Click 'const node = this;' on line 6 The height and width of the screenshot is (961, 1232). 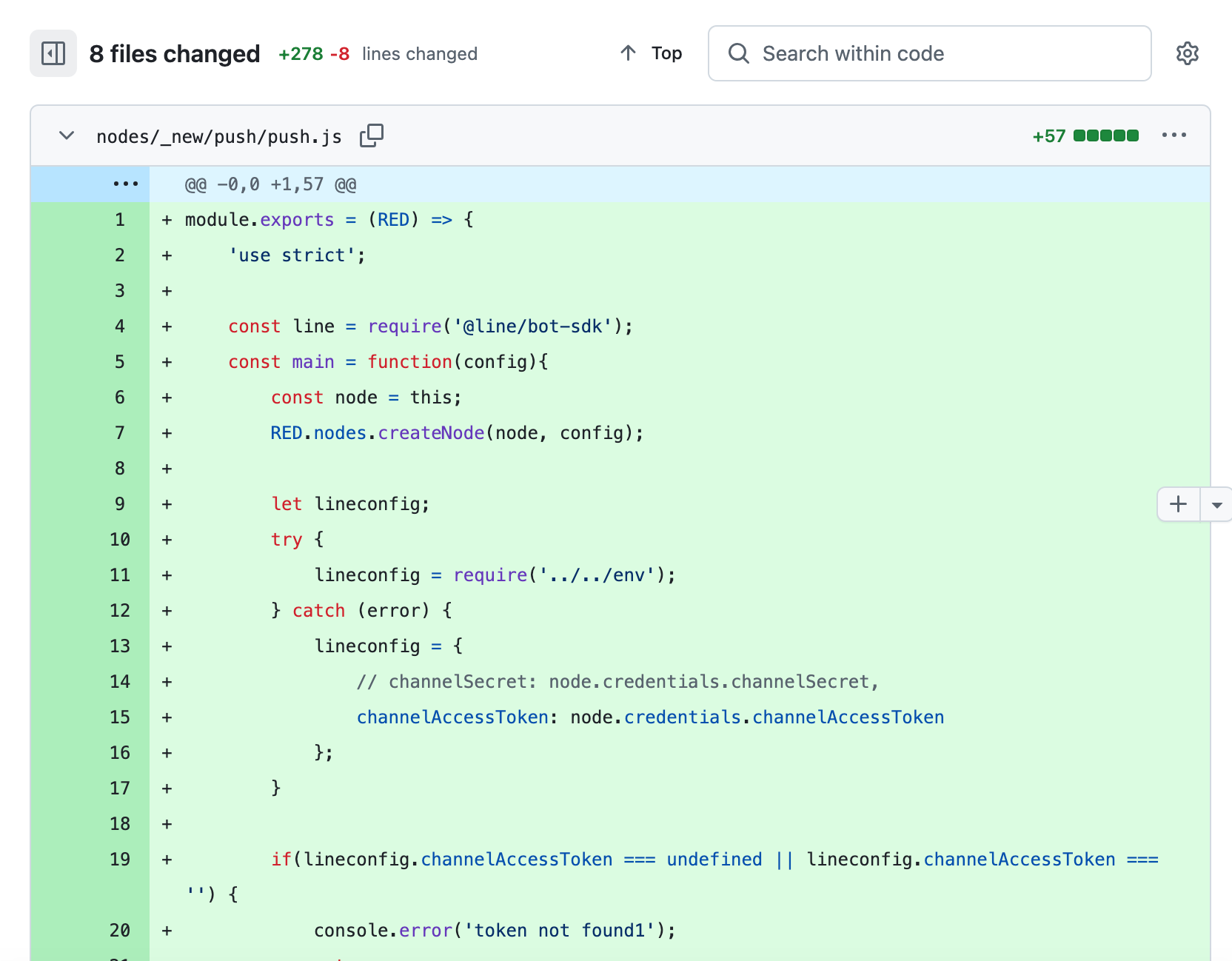pos(366,398)
